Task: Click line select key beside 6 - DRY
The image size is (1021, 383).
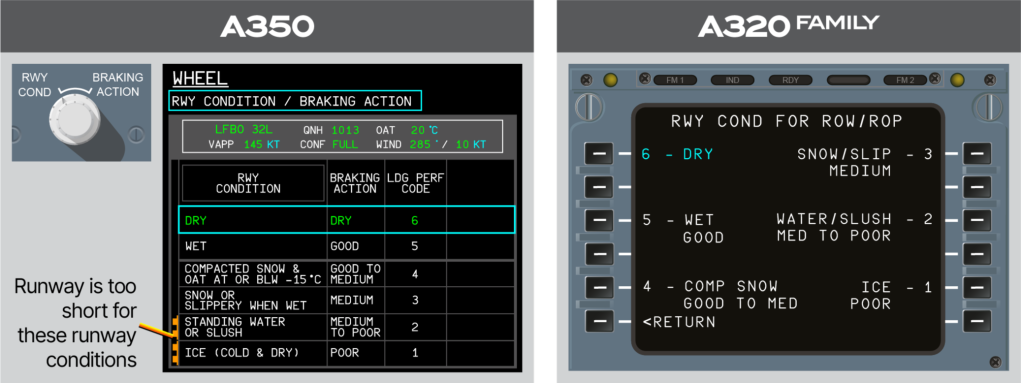Action: point(599,154)
